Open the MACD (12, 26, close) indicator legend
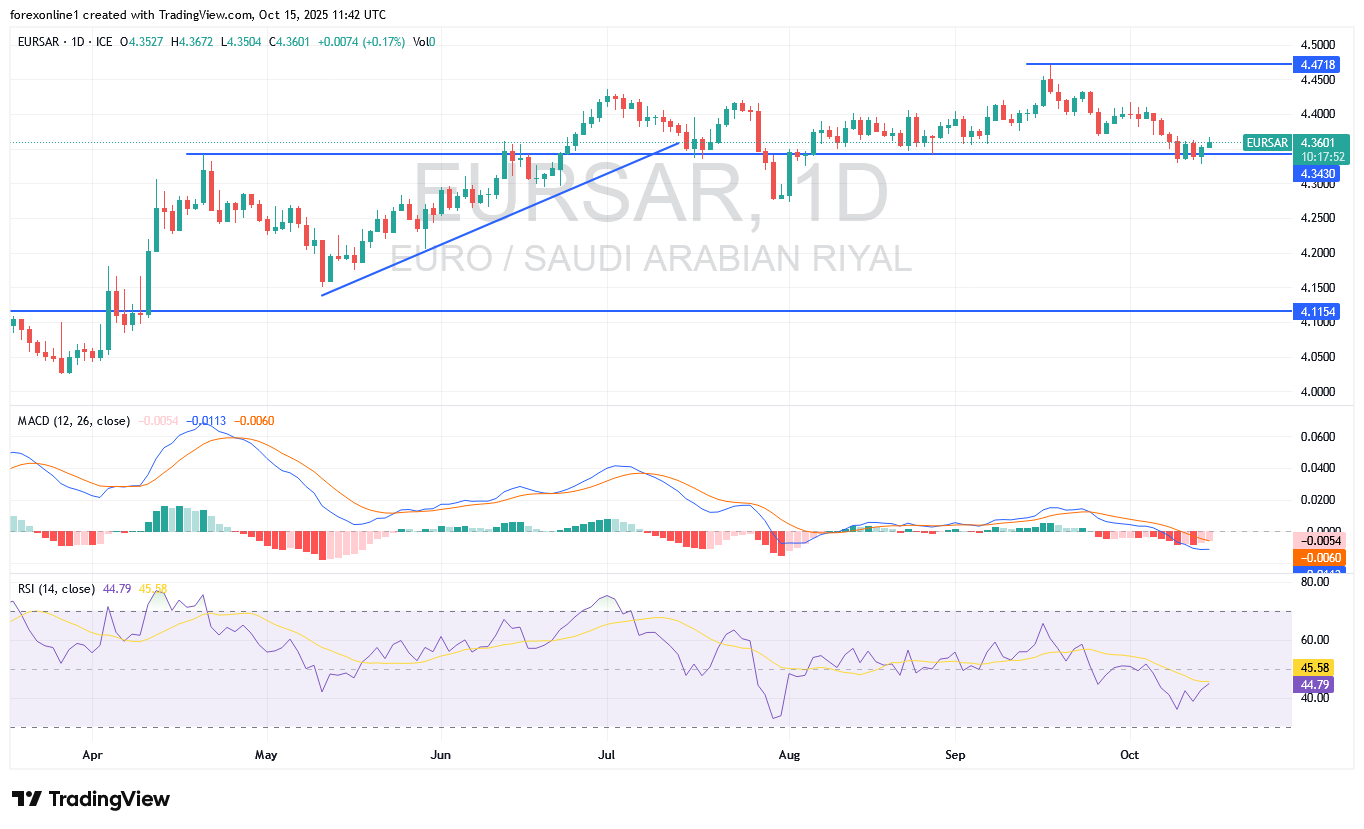The image size is (1364, 829). pyautogui.click(x=74, y=421)
